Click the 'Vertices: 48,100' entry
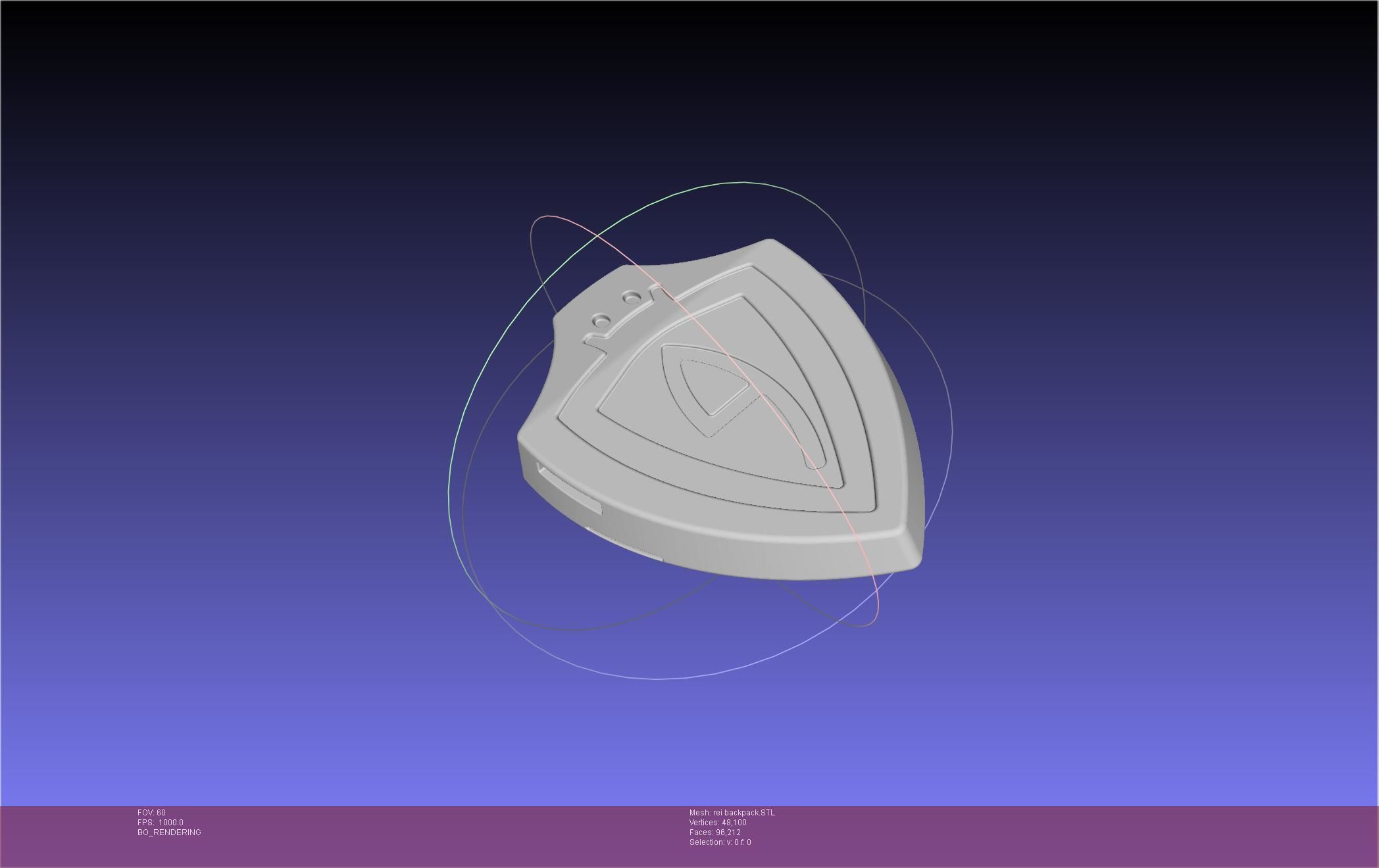Screen dimensions: 1379x868 [718, 823]
